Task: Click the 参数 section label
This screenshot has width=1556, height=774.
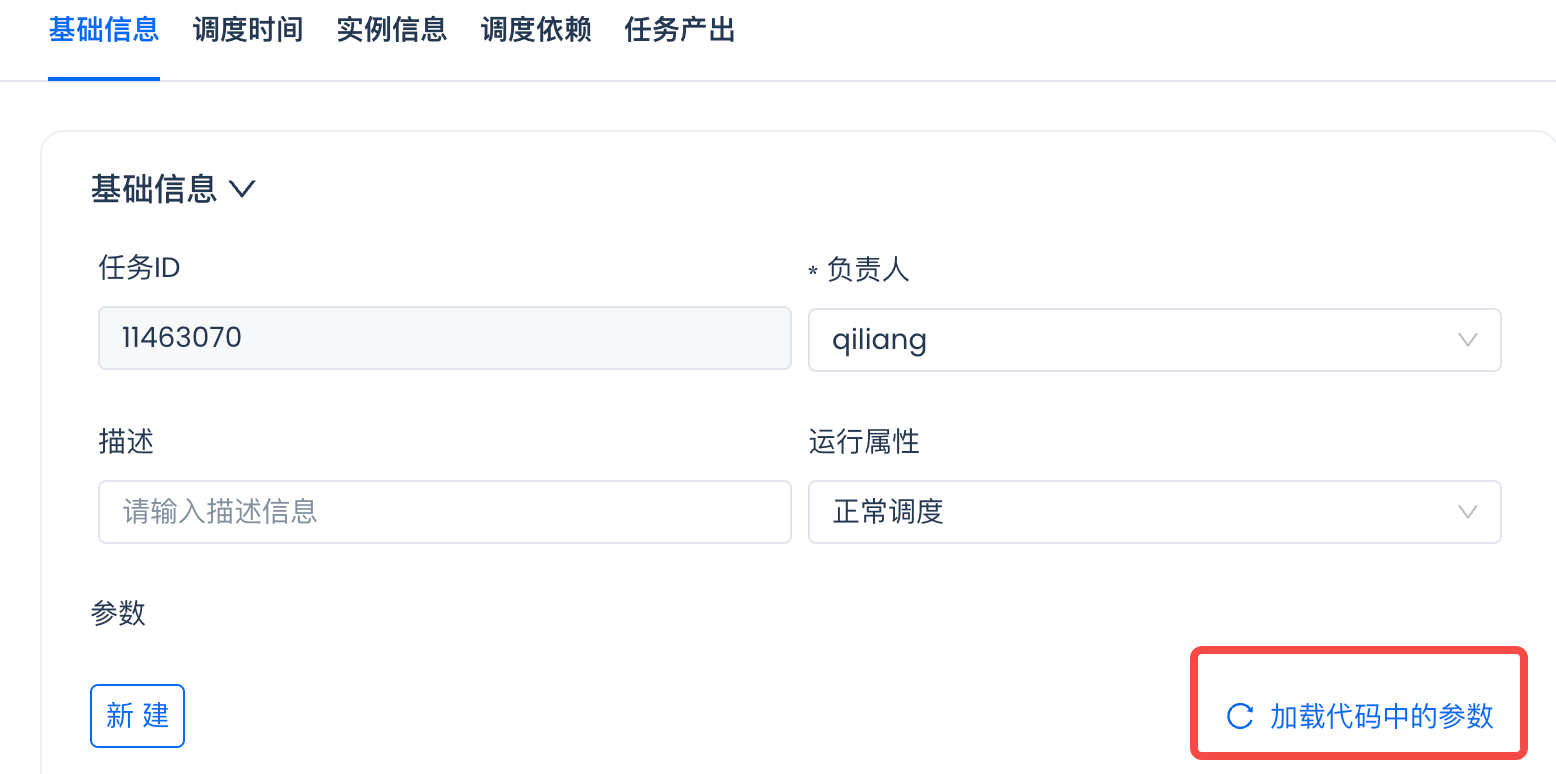Action: [x=118, y=613]
